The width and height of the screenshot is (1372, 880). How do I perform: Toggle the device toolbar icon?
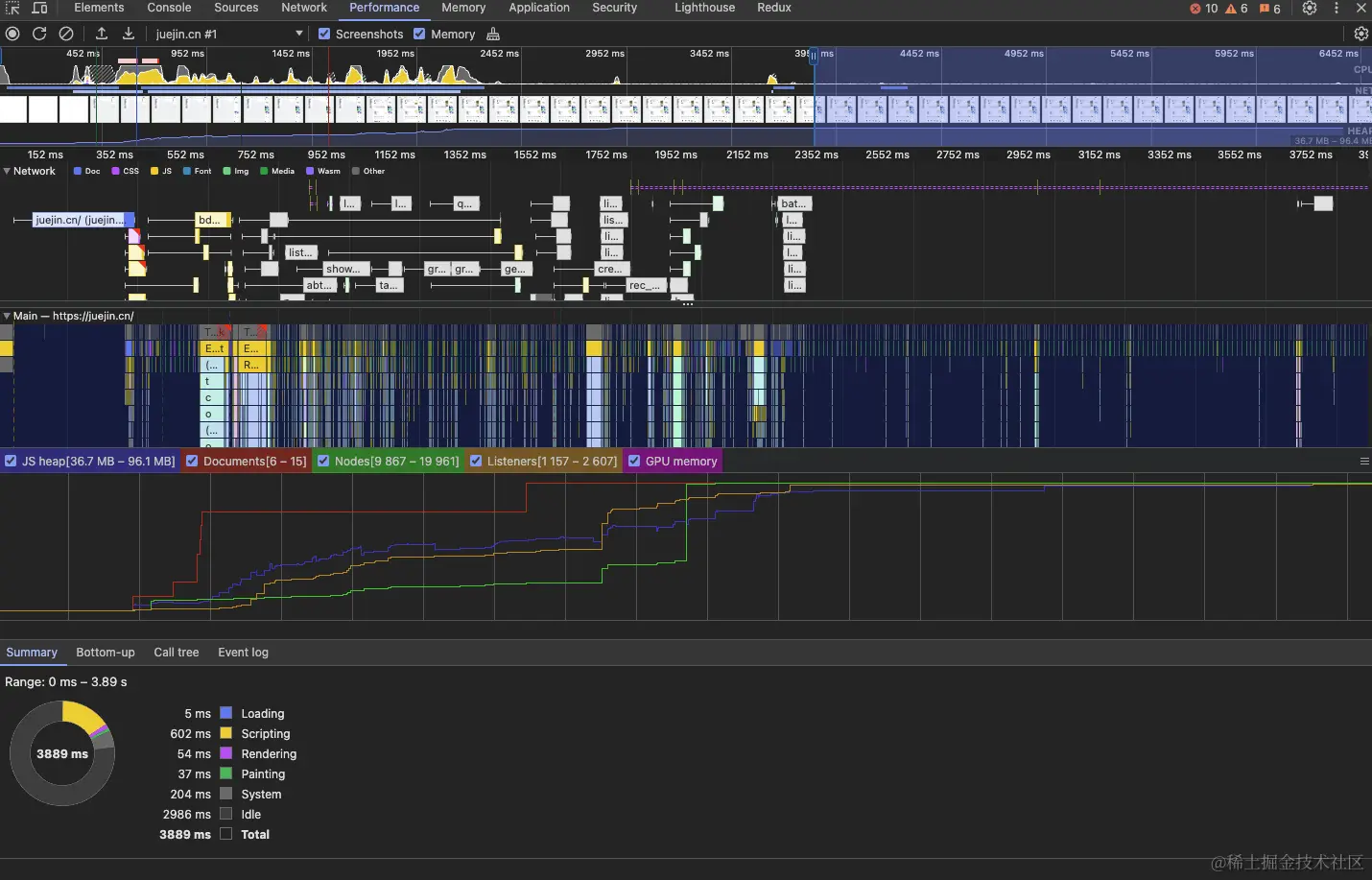[40, 8]
